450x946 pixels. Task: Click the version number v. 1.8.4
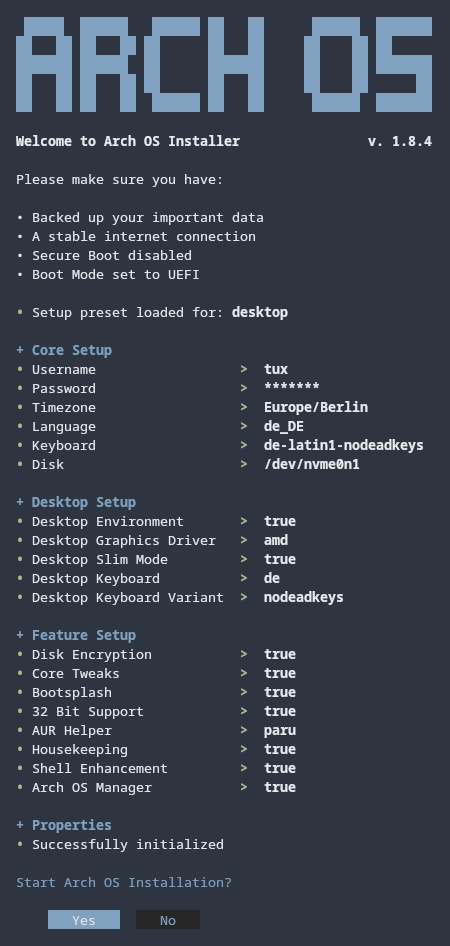400,141
